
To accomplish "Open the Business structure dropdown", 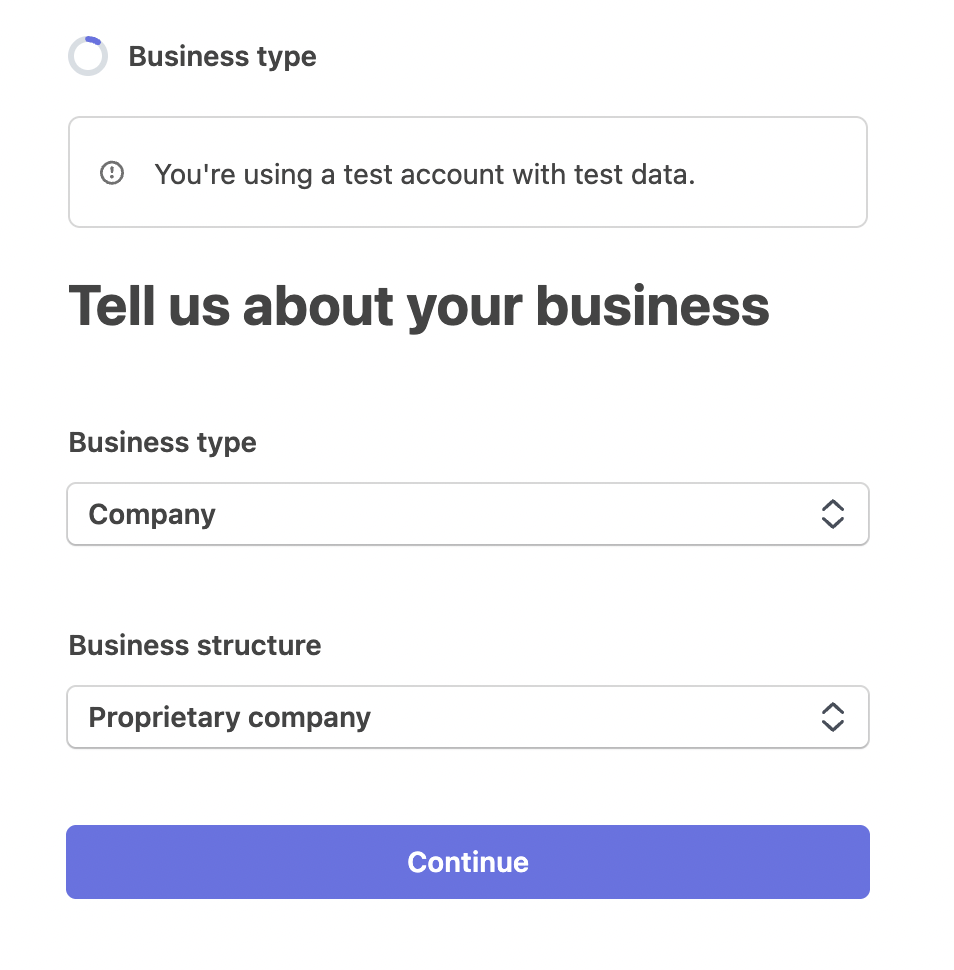I will (468, 717).
